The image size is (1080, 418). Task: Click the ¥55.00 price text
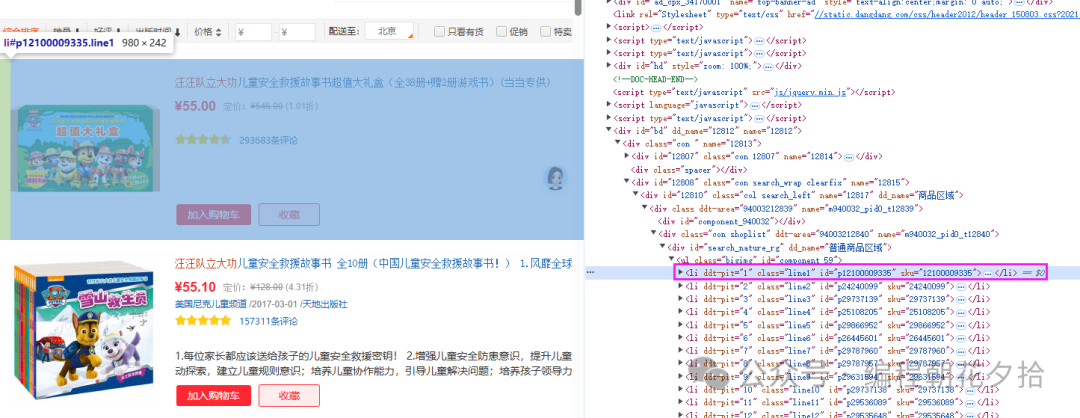tap(196, 106)
